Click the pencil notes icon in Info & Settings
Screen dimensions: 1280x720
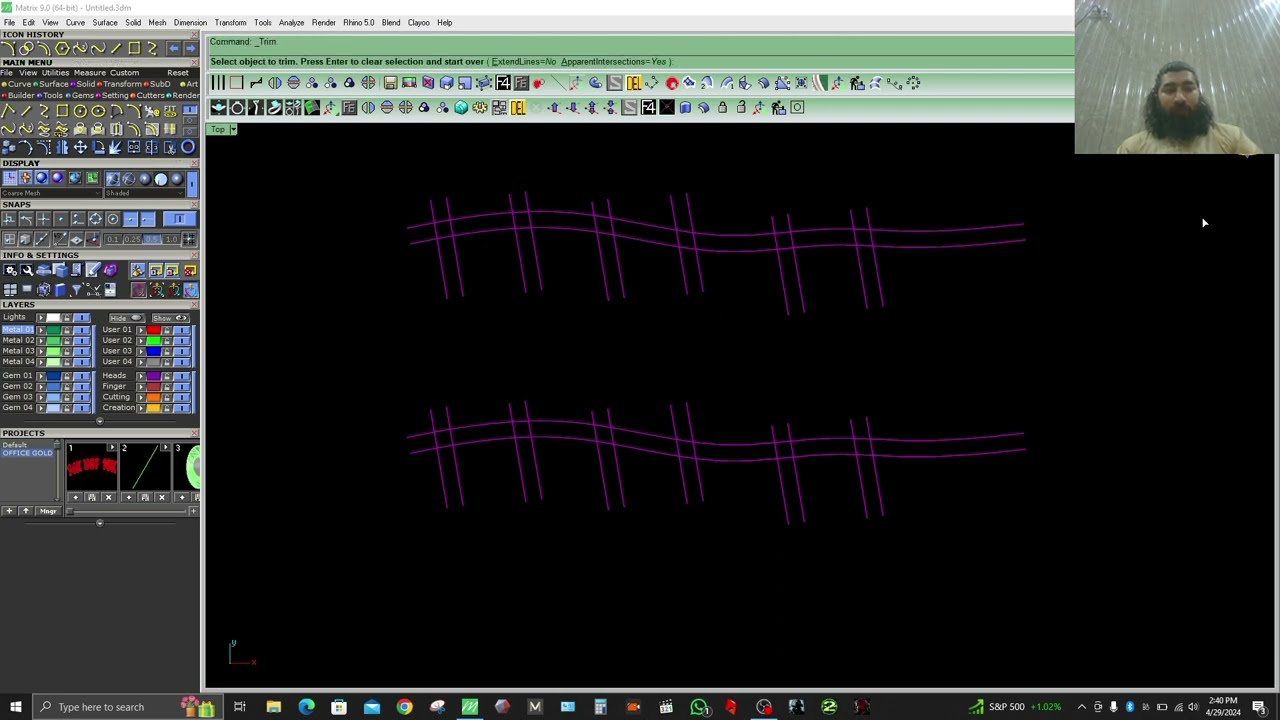click(93, 270)
